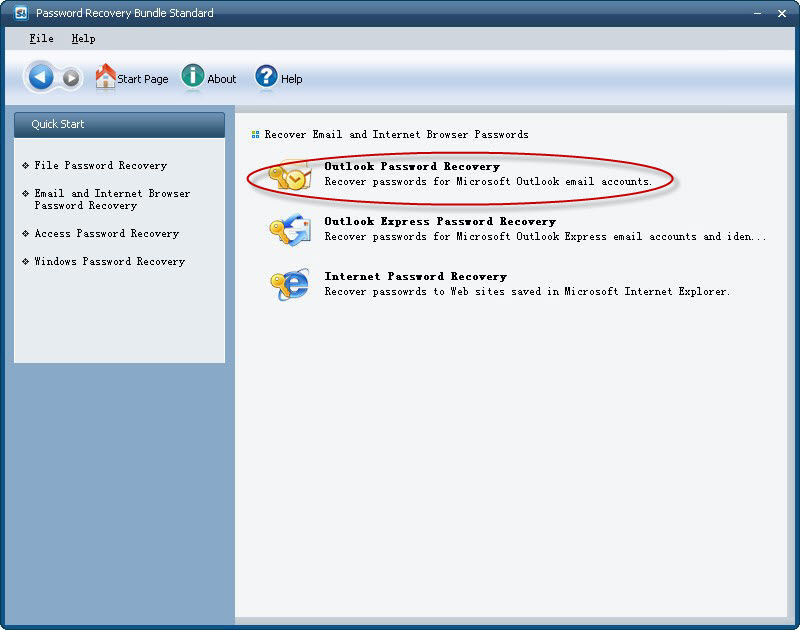Click the Internet Password Recovery Explorer icon
Screen dimensions: 800x630
pos(290,284)
